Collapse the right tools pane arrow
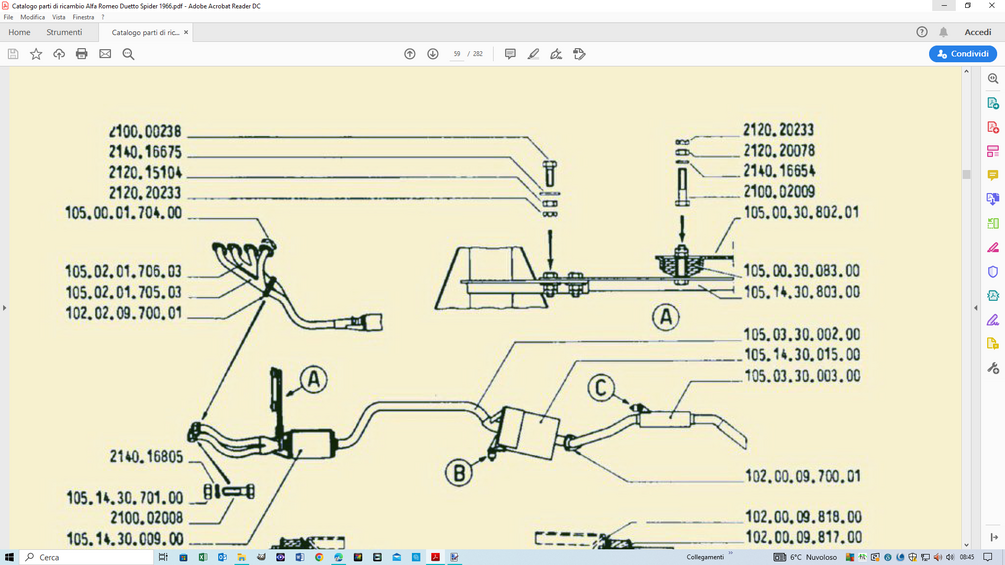The image size is (1005, 565). [976, 308]
